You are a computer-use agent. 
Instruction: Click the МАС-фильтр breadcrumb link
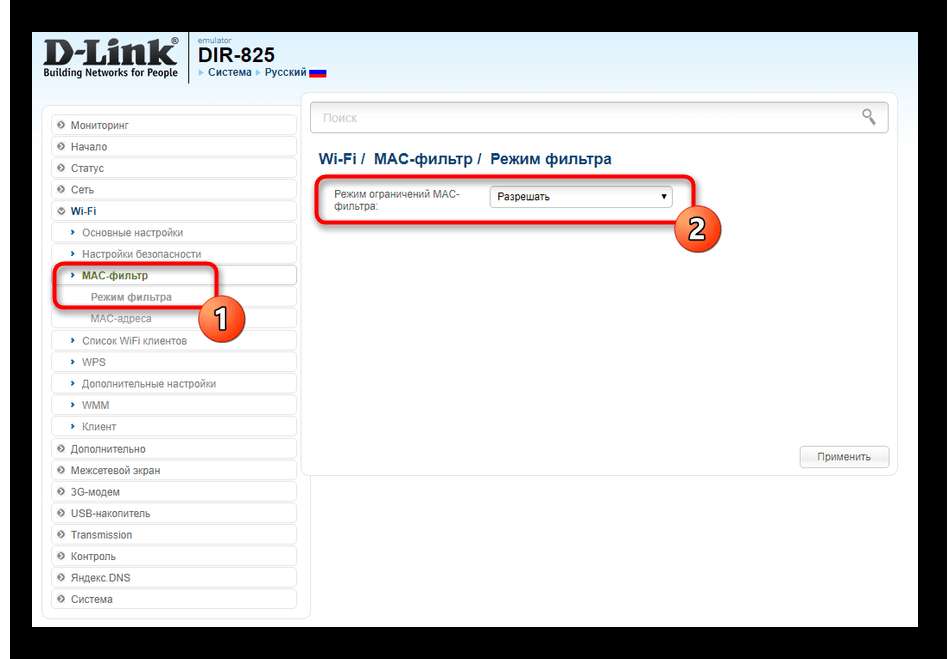(x=423, y=159)
